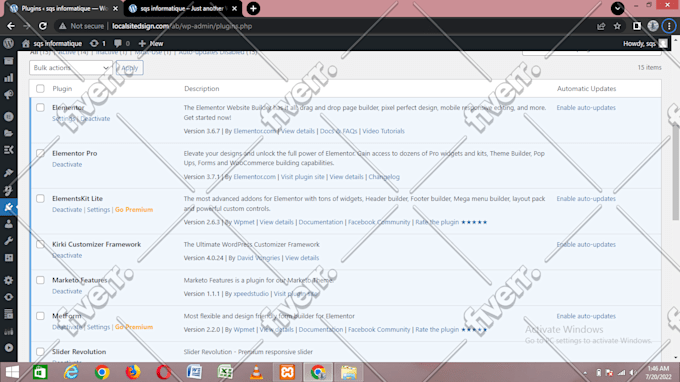Focus the browser address bar URL

pos(182,26)
